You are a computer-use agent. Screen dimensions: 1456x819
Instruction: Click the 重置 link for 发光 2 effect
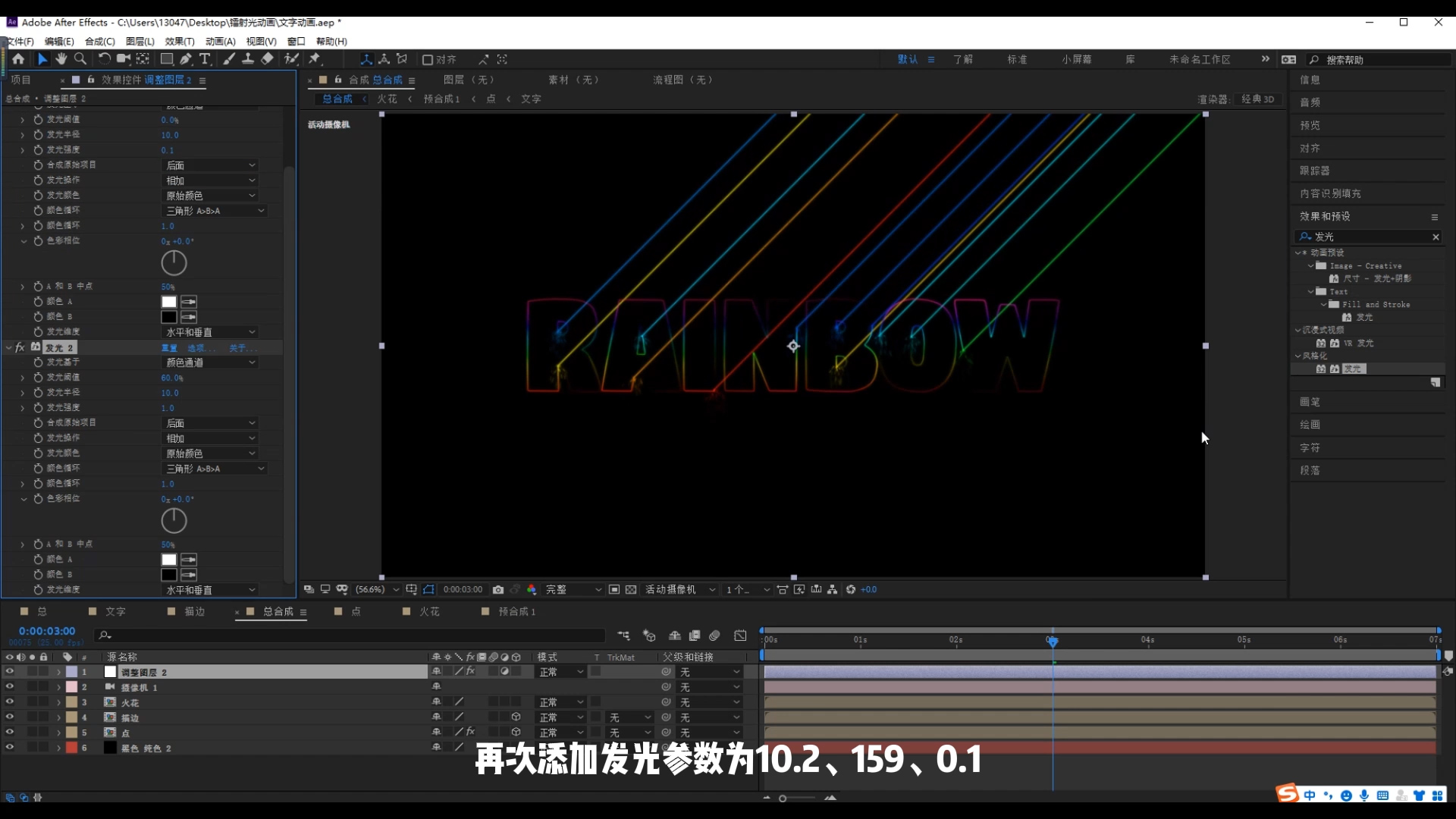pos(168,347)
